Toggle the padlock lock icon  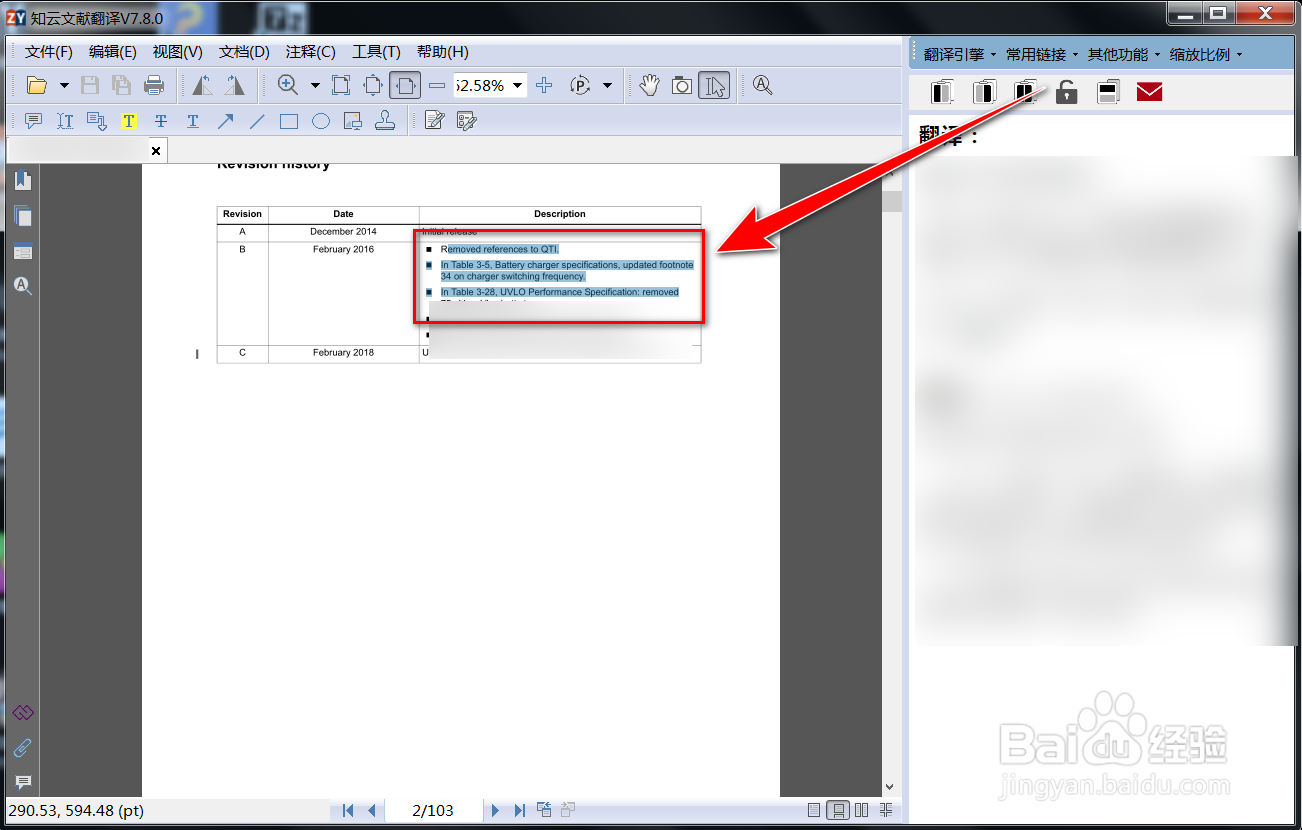click(1067, 92)
